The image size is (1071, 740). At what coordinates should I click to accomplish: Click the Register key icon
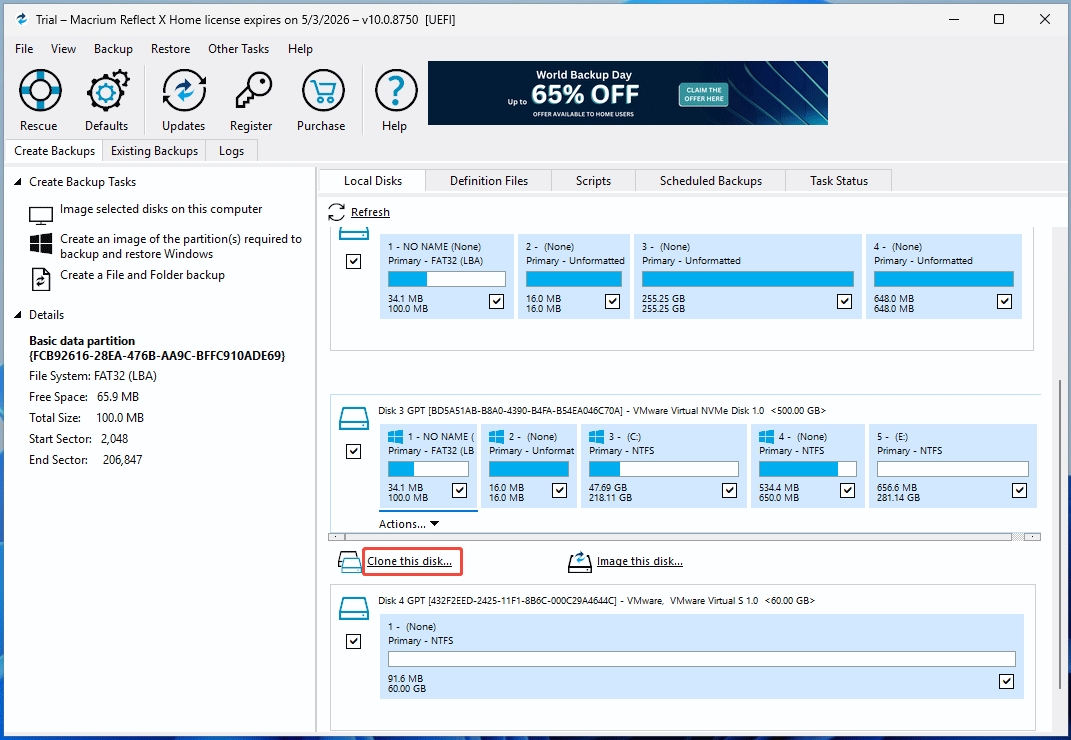point(253,90)
